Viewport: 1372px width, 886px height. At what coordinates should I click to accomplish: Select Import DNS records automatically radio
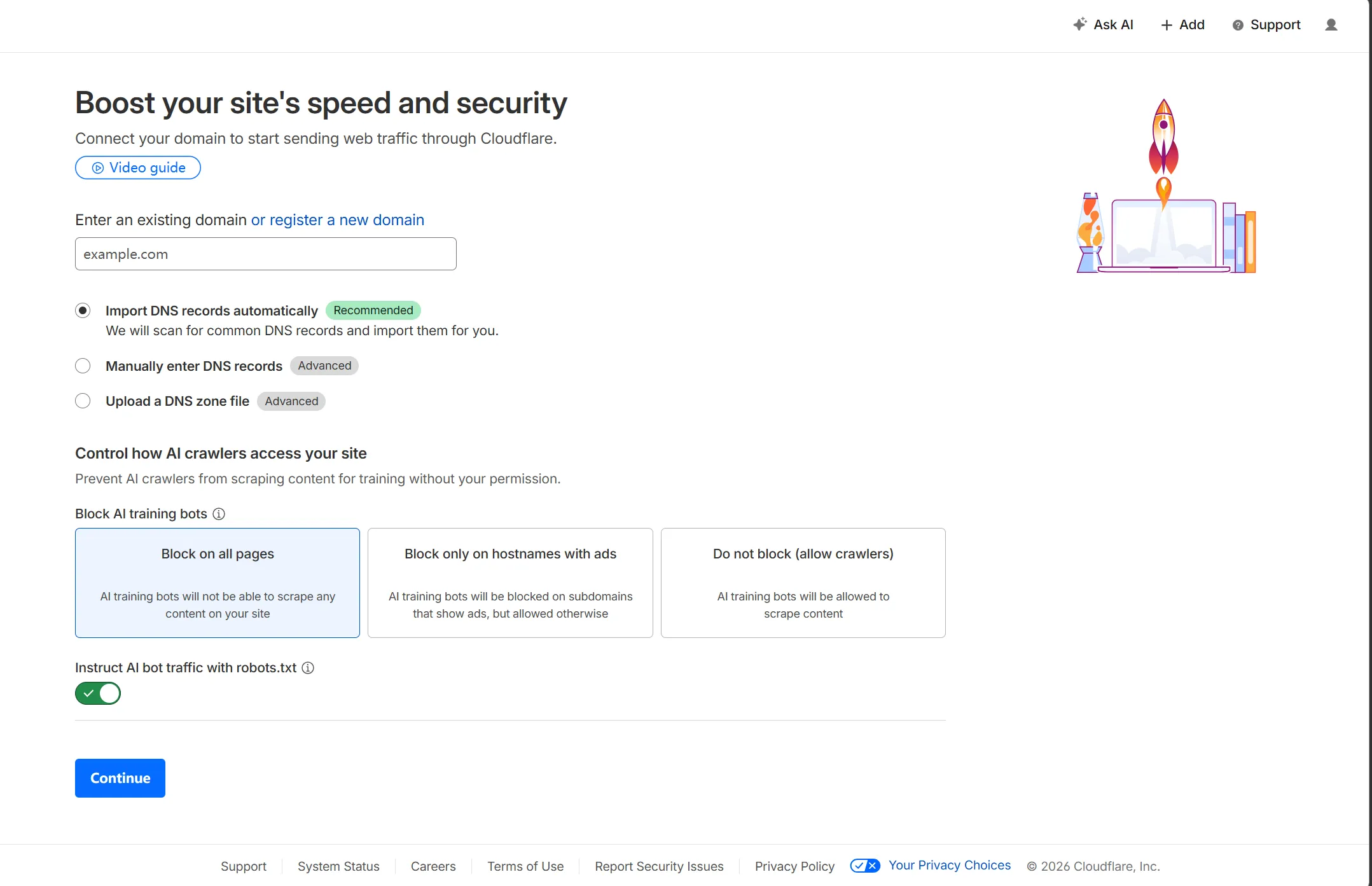click(83, 310)
